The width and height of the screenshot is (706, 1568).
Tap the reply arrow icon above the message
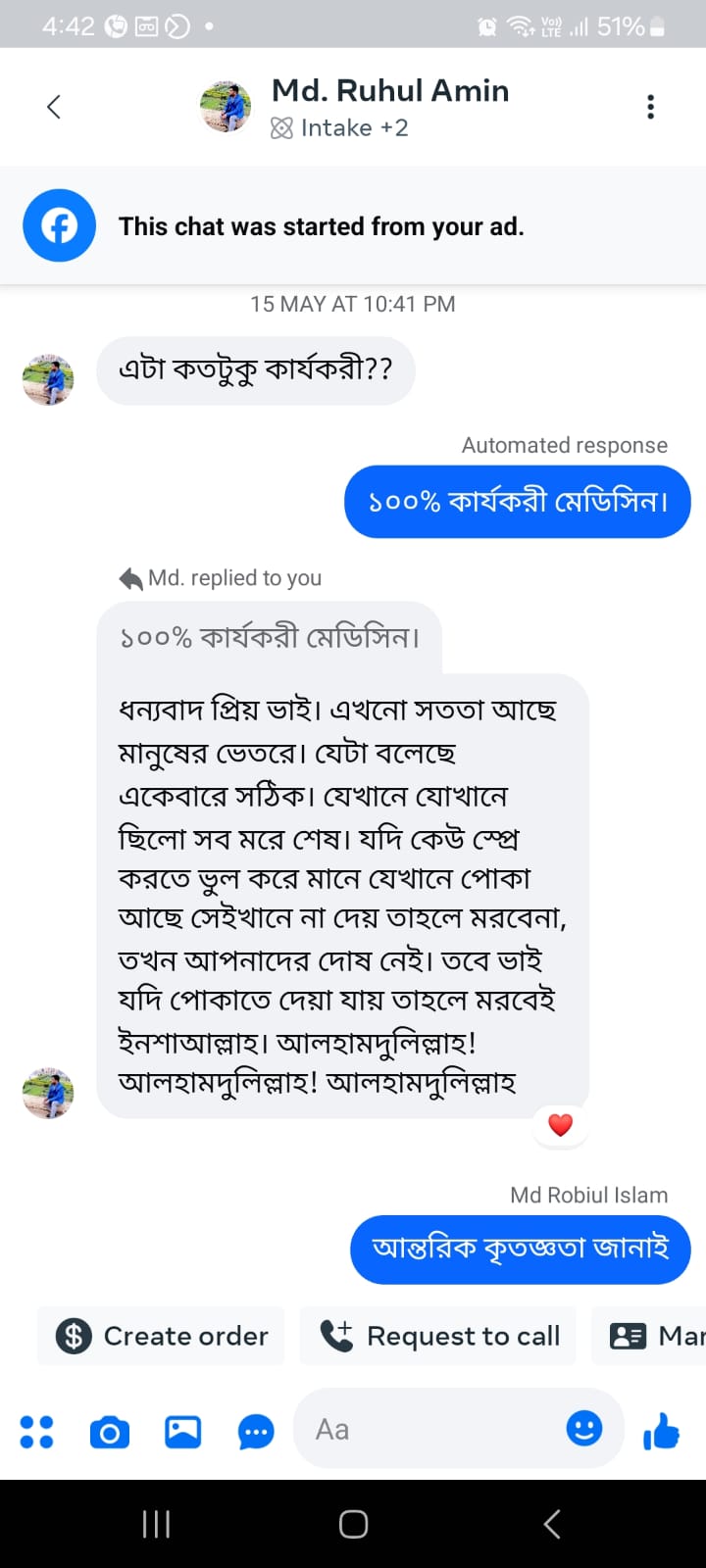coord(130,578)
